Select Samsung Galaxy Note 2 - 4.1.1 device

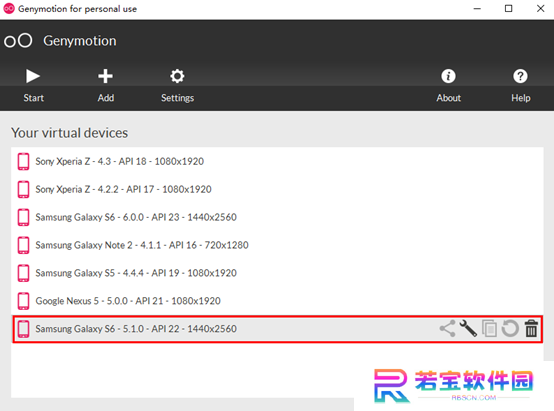coord(277,245)
